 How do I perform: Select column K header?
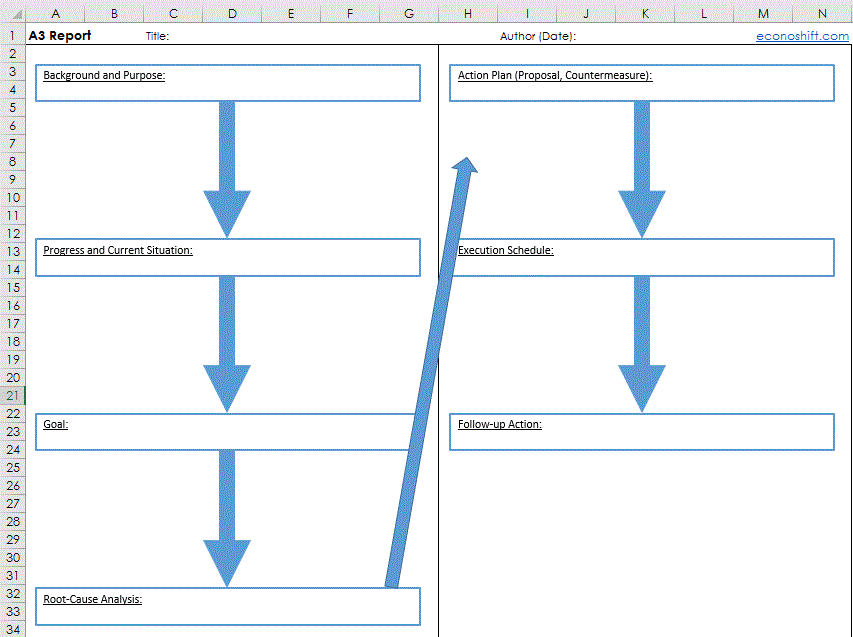pos(645,14)
